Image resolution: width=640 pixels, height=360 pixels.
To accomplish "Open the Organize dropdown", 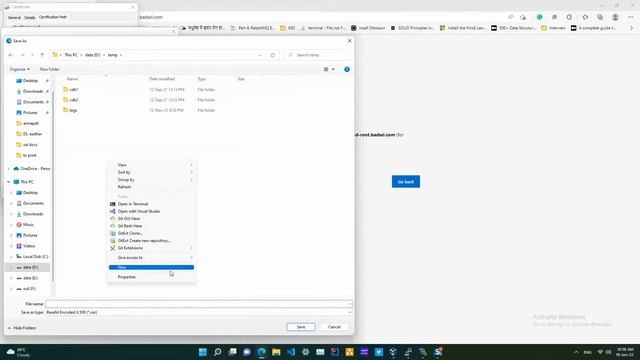I will coord(19,69).
